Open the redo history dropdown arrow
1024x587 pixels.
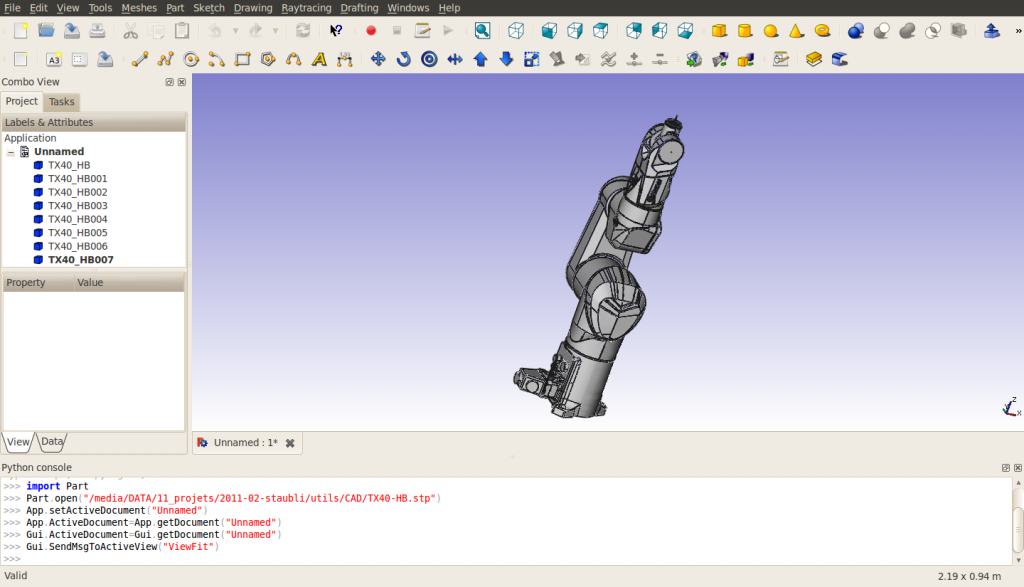point(276,31)
